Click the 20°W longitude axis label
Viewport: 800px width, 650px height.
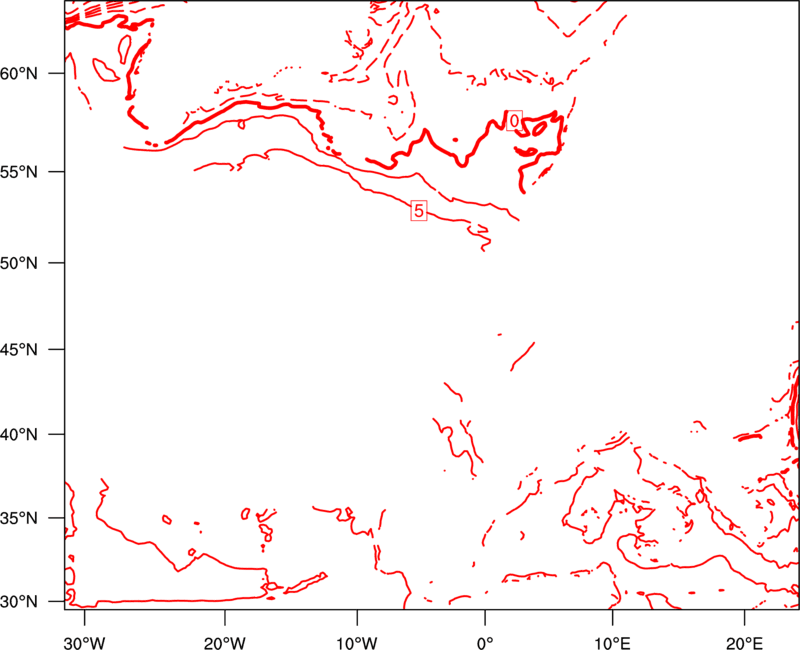click(x=225, y=643)
